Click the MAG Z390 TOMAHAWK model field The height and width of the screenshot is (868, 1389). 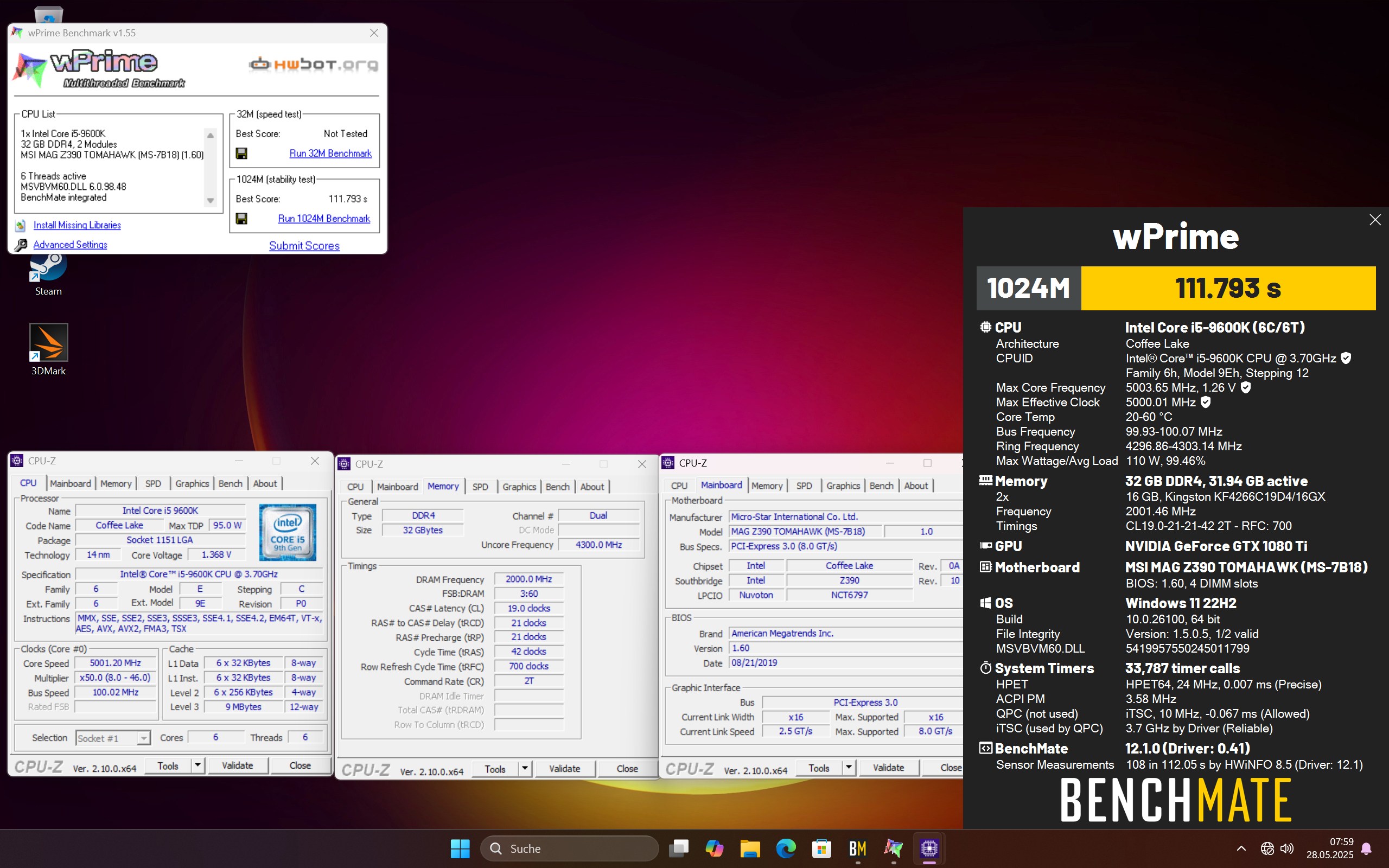coord(805,532)
